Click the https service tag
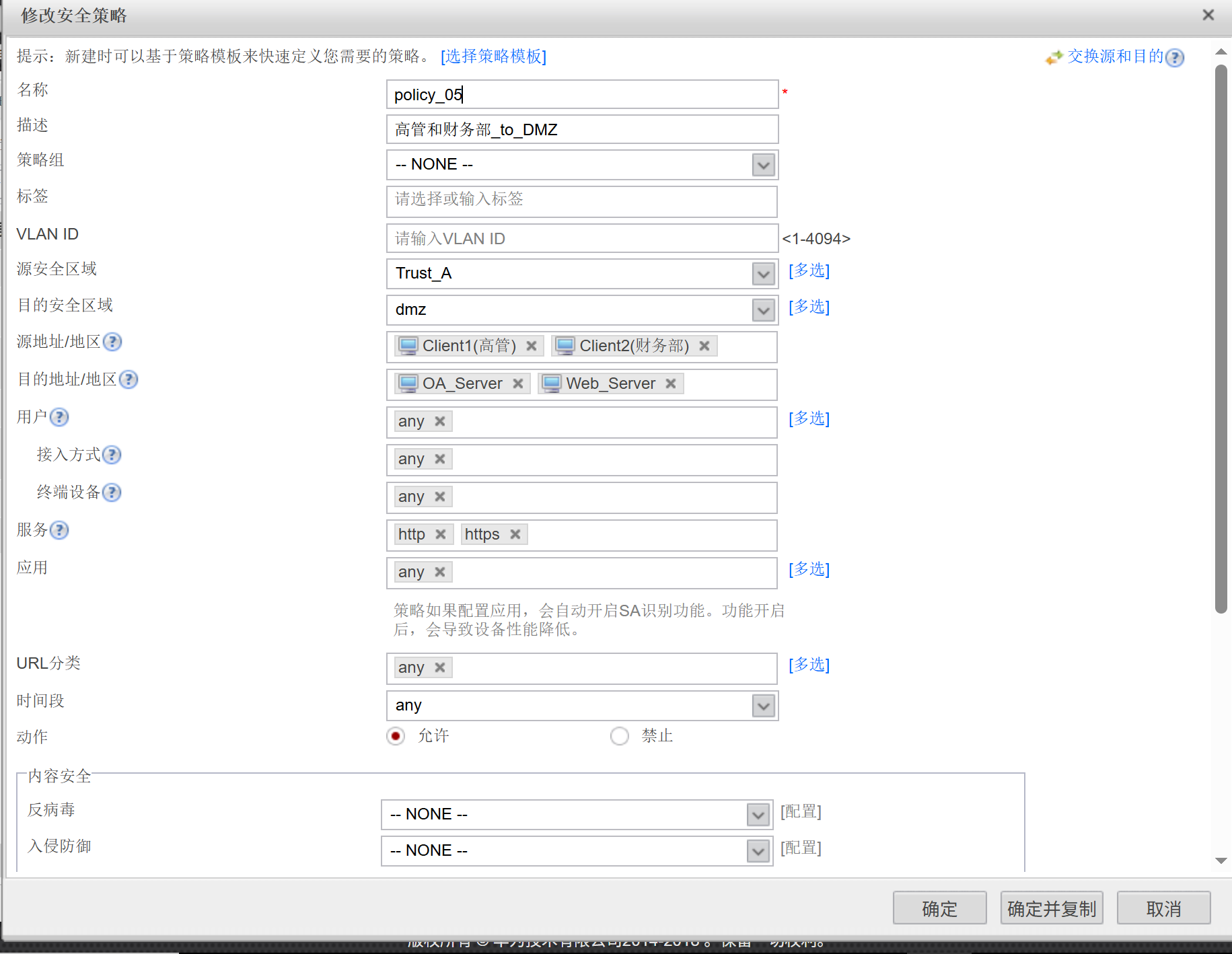 (x=494, y=534)
